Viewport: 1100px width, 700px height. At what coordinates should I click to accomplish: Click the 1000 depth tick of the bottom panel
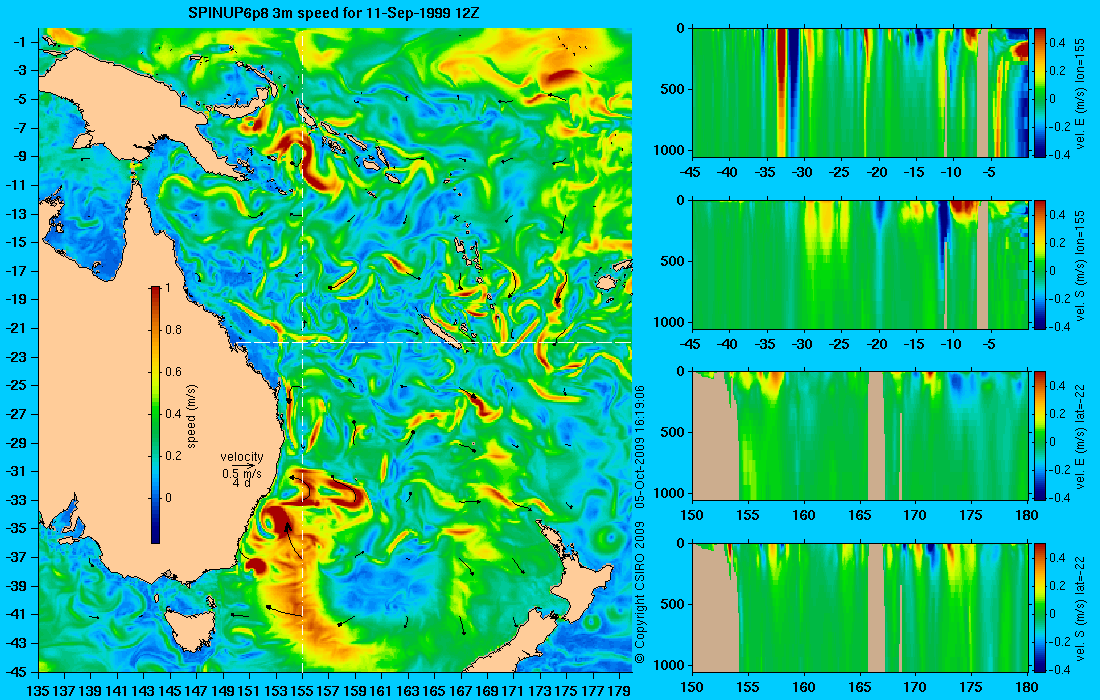[670, 665]
